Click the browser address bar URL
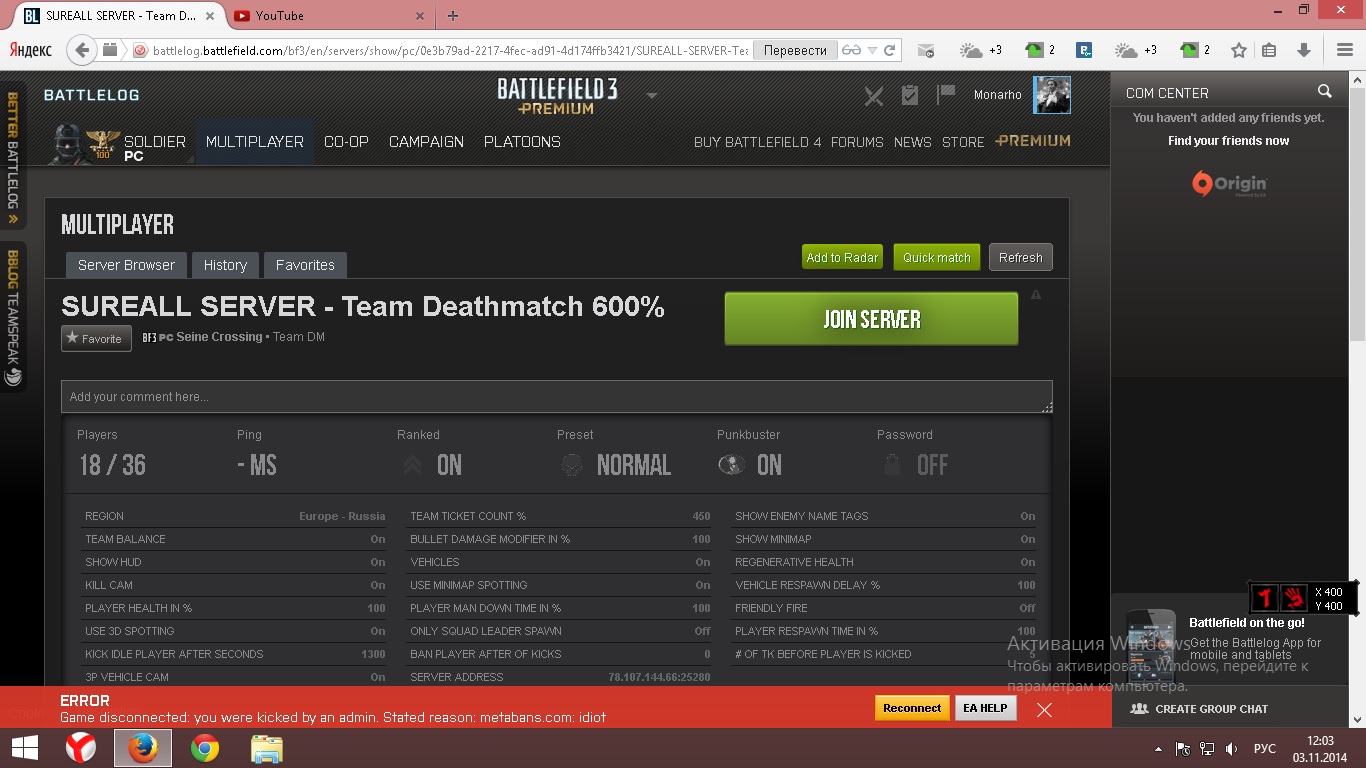The width and height of the screenshot is (1366, 768). [450, 50]
